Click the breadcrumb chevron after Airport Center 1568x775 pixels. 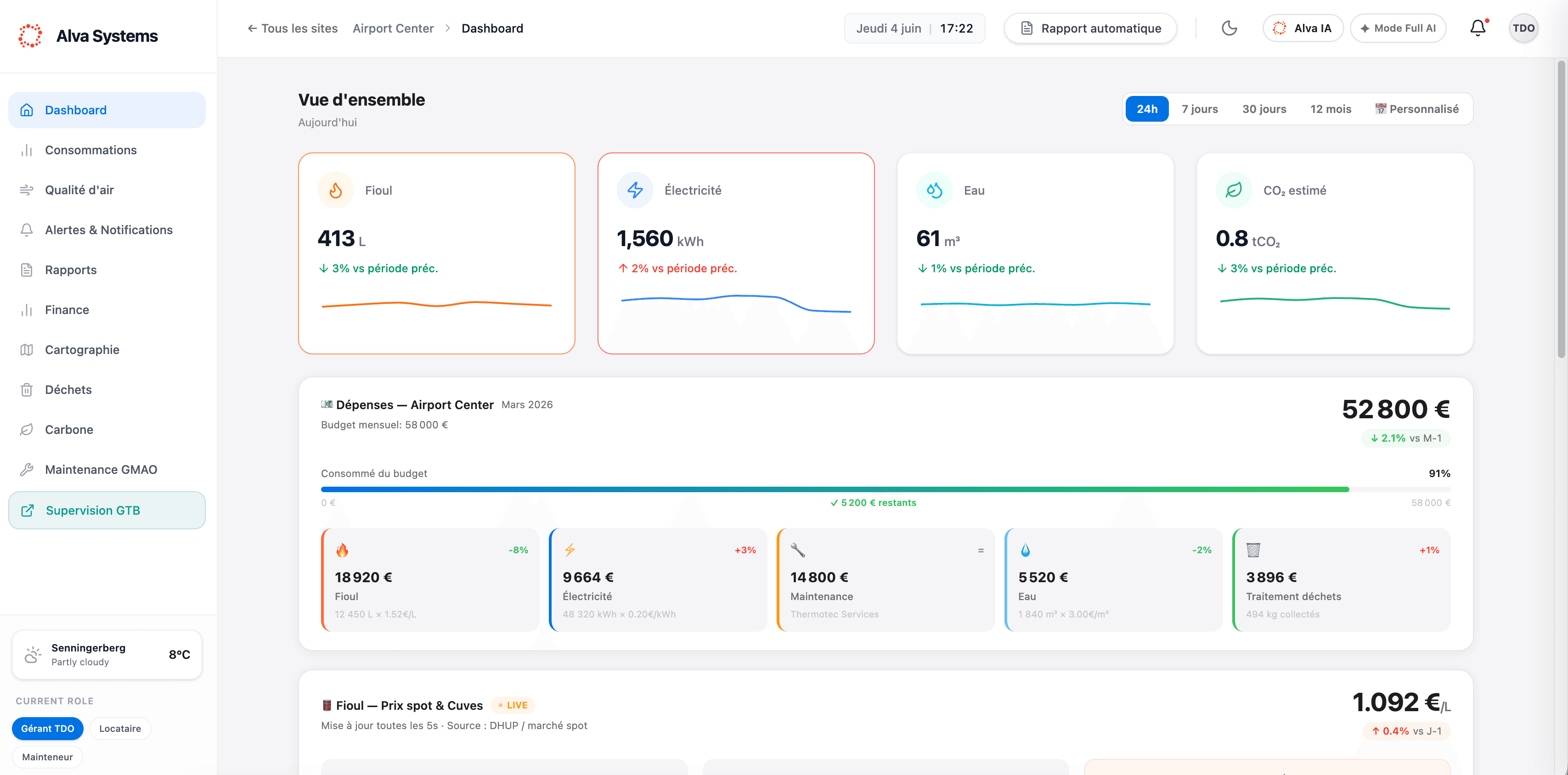(448, 28)
